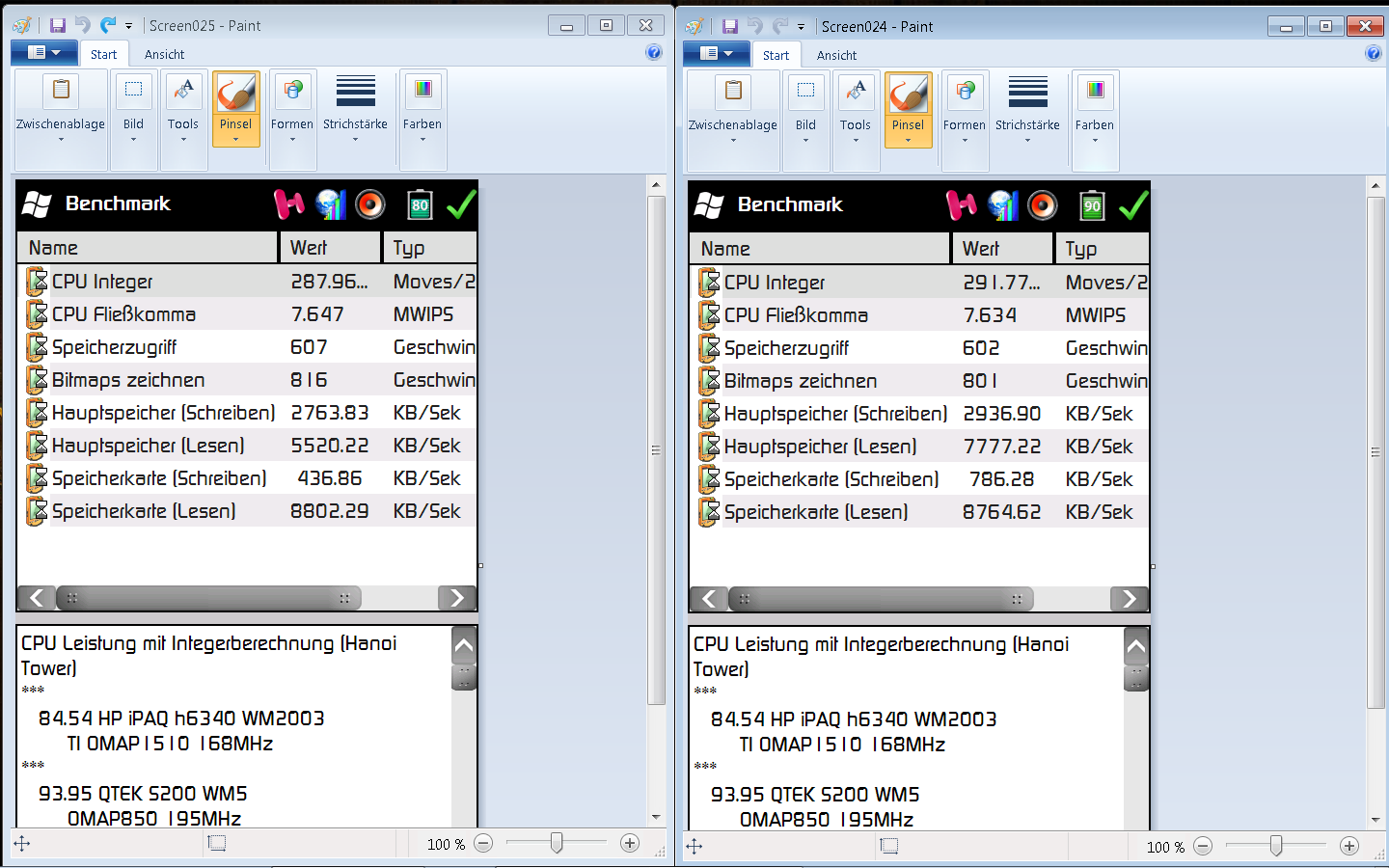Click 2763.83 value in Screen025 image

pos(330,413)
